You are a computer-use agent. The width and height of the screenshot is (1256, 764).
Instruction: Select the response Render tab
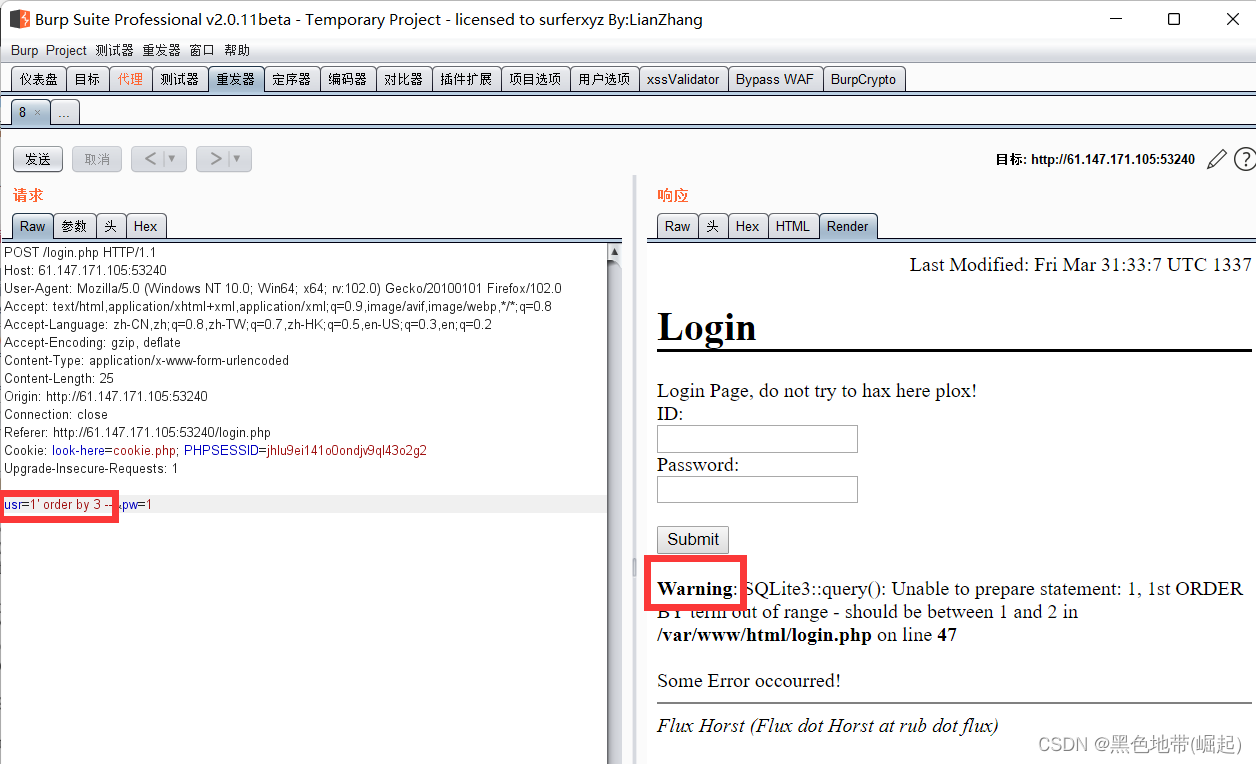coord(848,226)
